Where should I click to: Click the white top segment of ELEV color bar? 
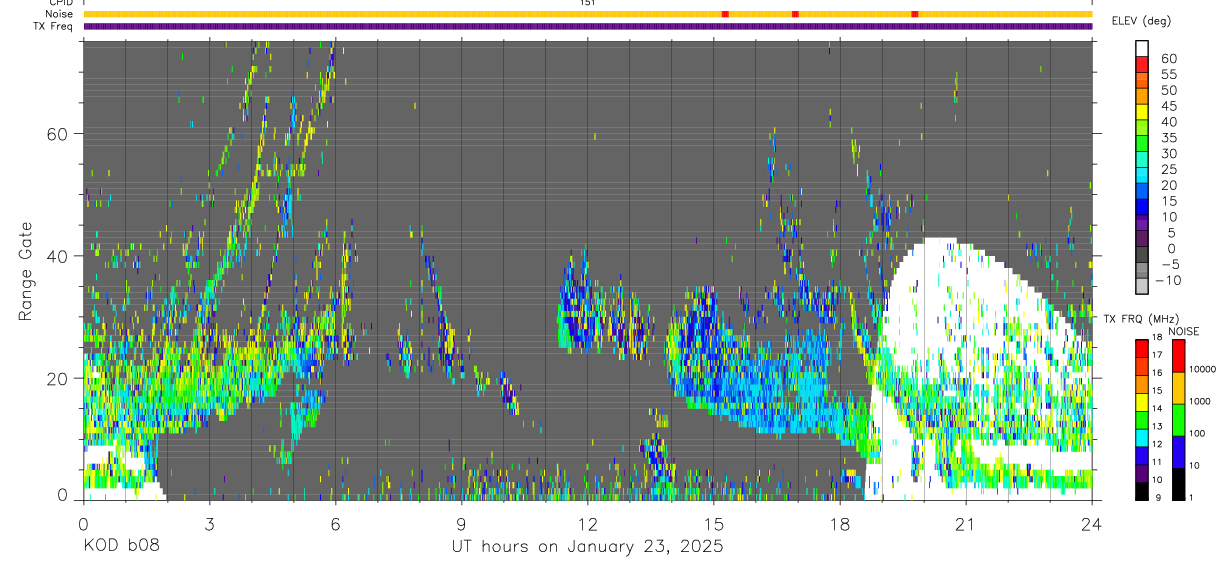click(x=1142, y=48)
